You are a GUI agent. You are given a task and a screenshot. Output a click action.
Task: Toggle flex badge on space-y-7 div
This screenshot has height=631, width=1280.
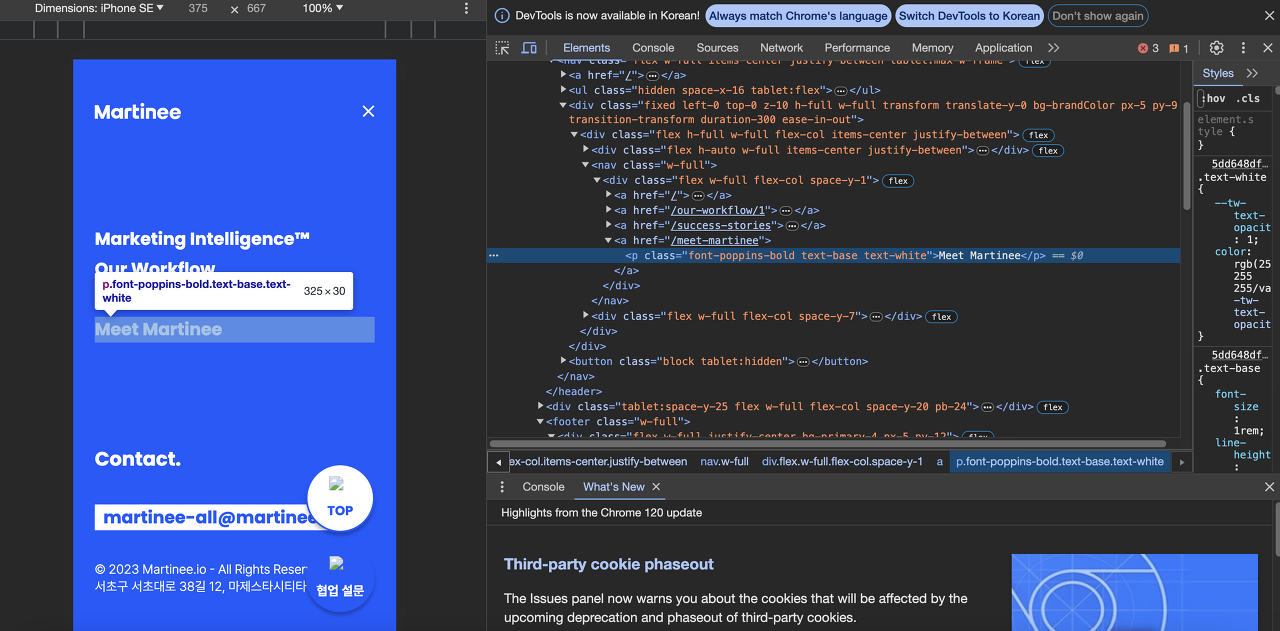[x=941, y=317]
